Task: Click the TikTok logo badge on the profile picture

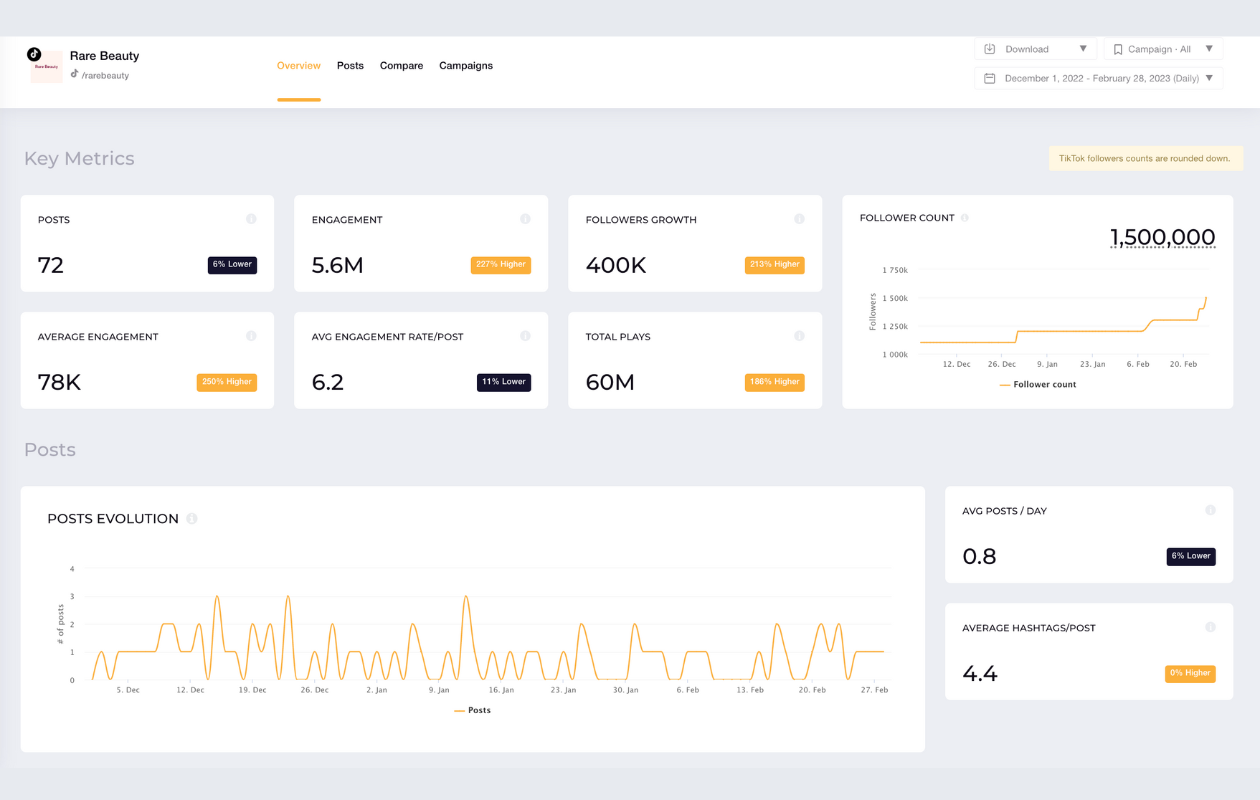Action: (x=34, y=54)
